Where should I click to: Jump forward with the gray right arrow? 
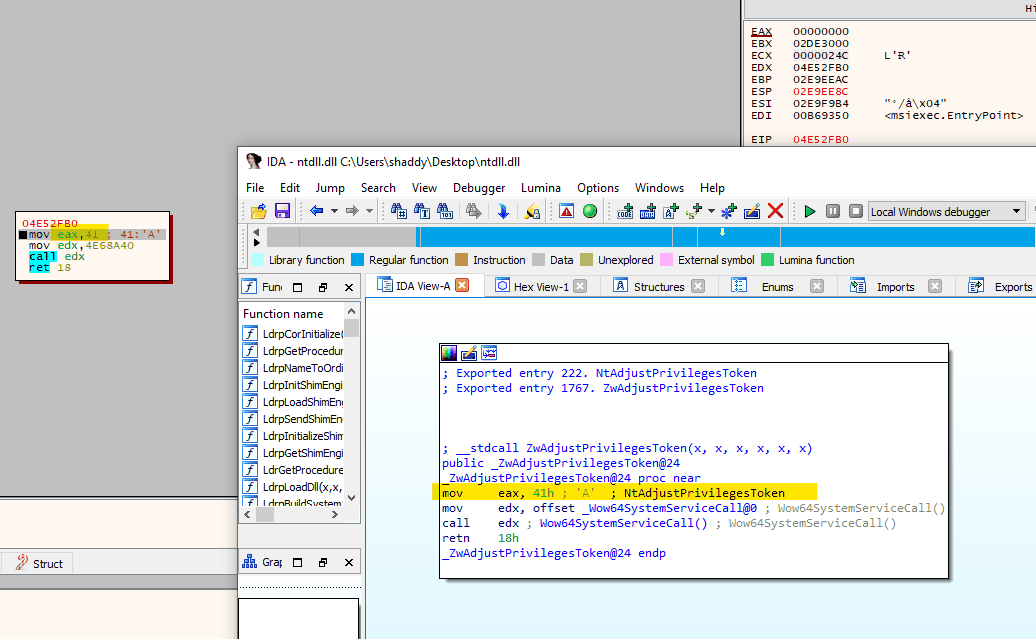352,211
